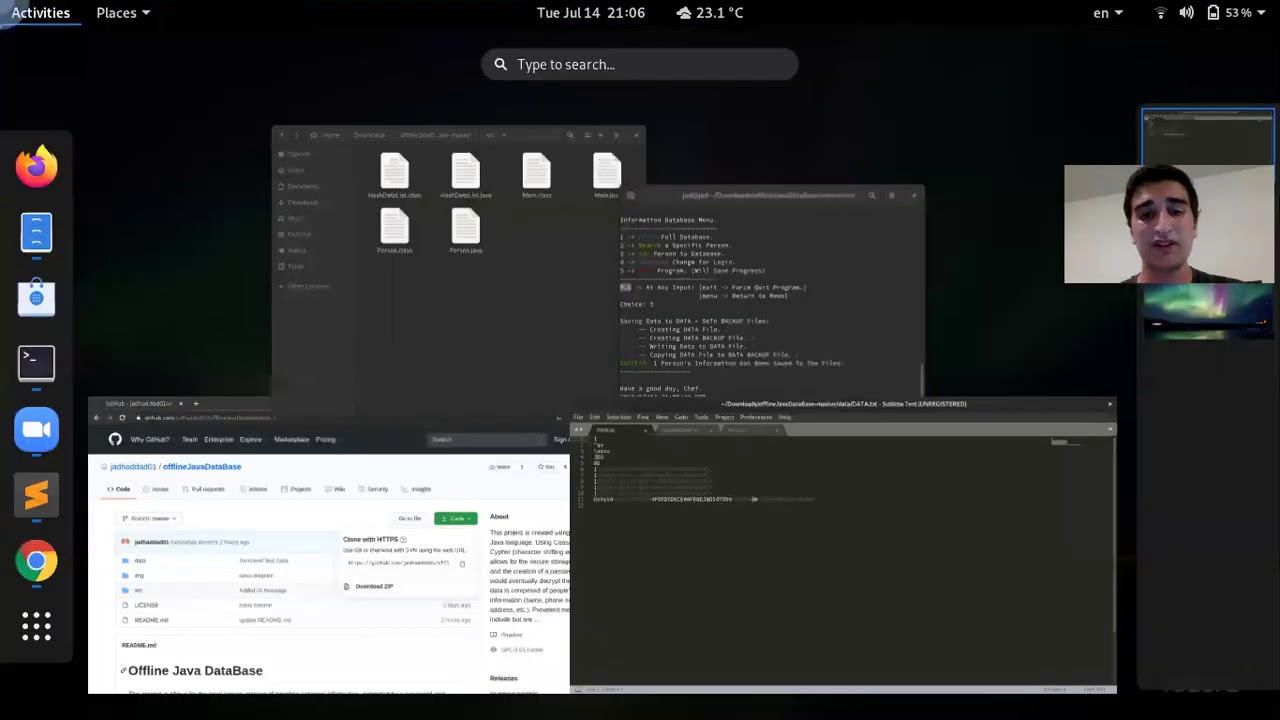Open the Branch: master dropdown
Screen dimensions: 1280x720
pyautogui.click(x=148, y=518)
